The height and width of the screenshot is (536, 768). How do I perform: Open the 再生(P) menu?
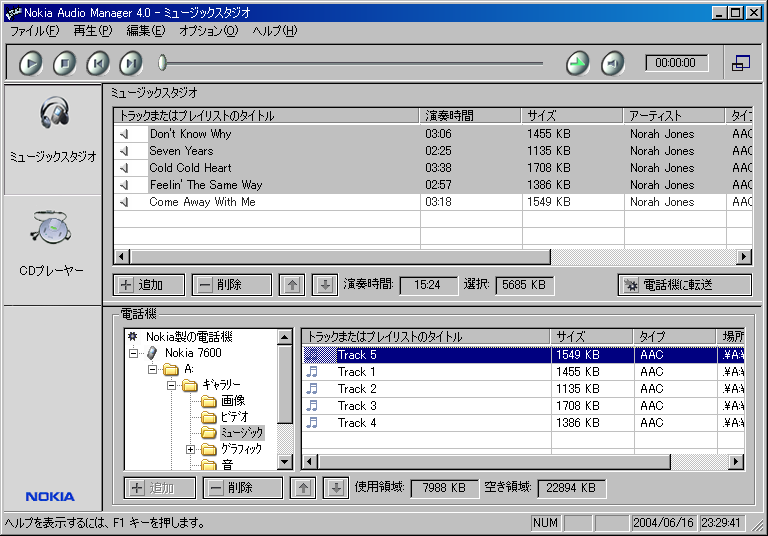pyautogui.click(x=93, y=31)
